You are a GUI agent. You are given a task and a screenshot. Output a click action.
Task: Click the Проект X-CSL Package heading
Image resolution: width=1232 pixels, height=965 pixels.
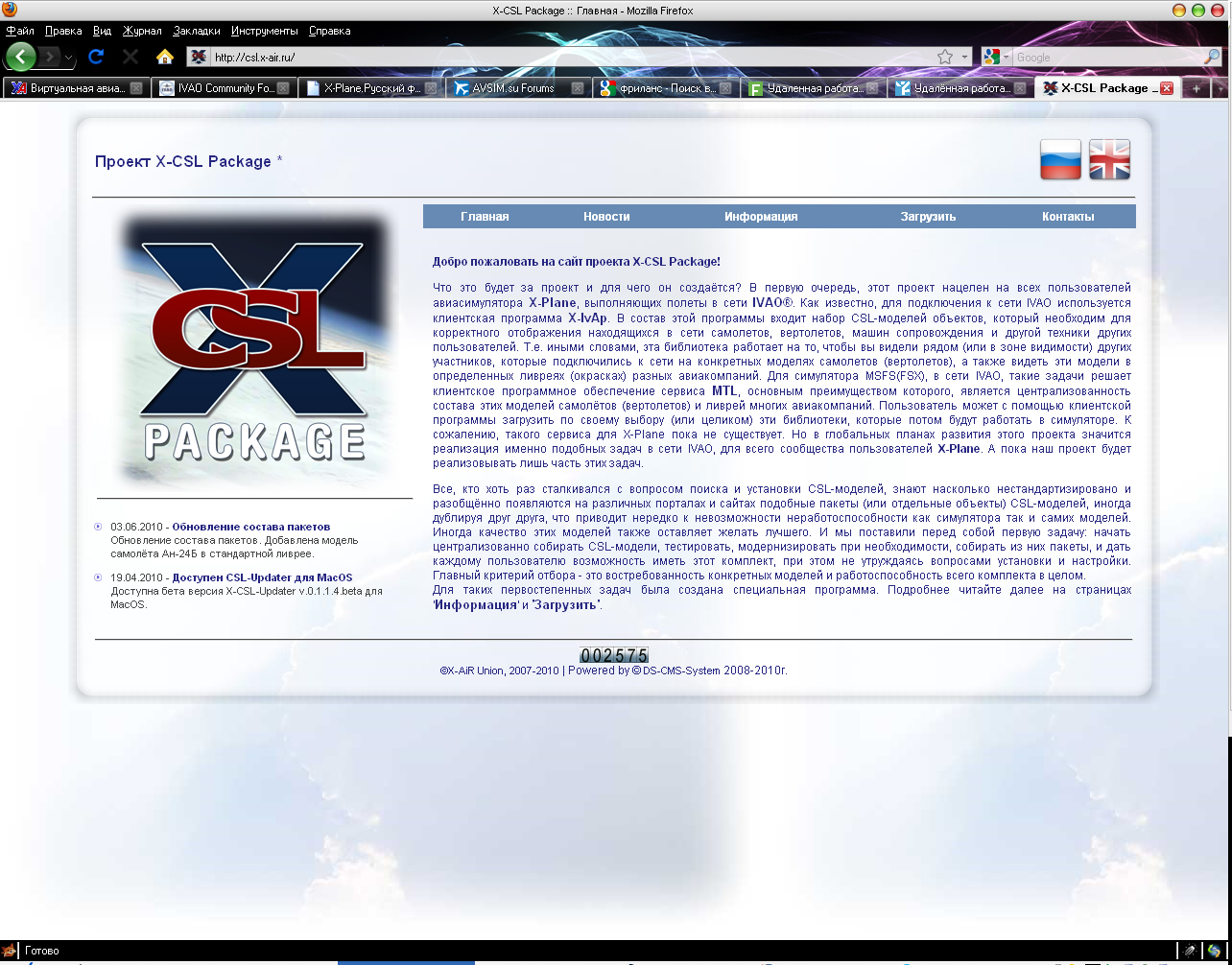point(183,161)
